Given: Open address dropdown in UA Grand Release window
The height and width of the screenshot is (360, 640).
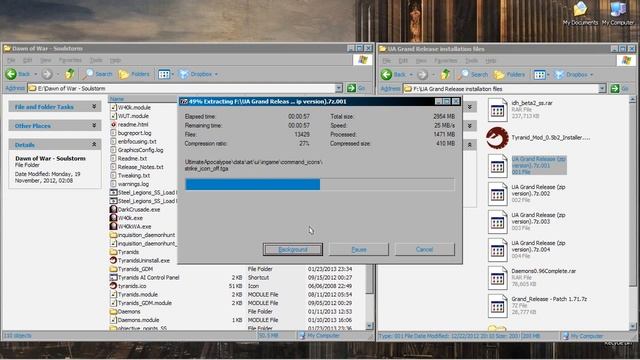Looking at the screenshot, I should pyautogui.click(x=602, y=89).
